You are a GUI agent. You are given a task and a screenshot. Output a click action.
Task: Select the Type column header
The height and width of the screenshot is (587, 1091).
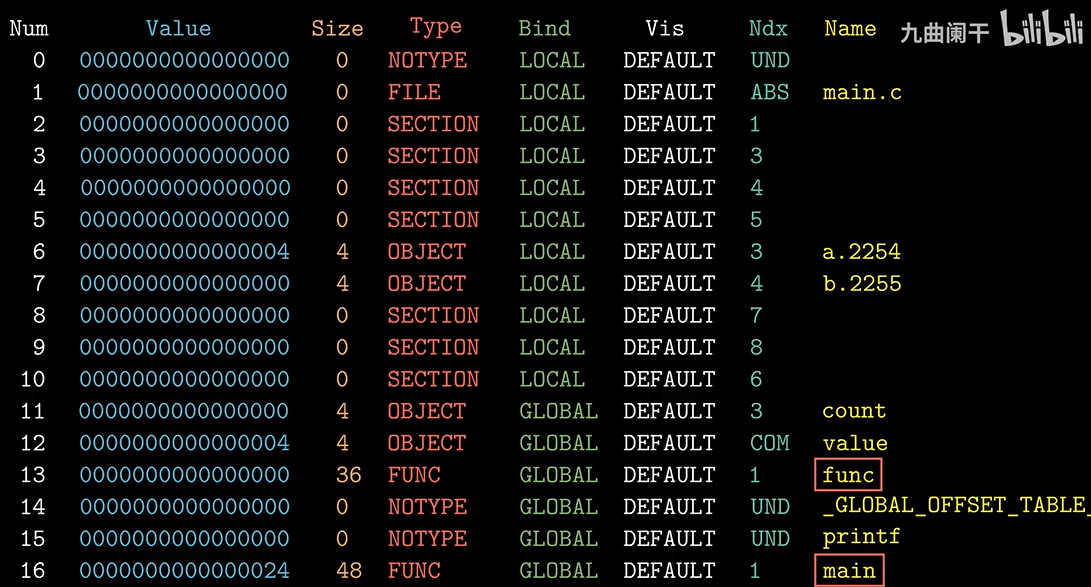pyautogui.click(x=435, y=27)
